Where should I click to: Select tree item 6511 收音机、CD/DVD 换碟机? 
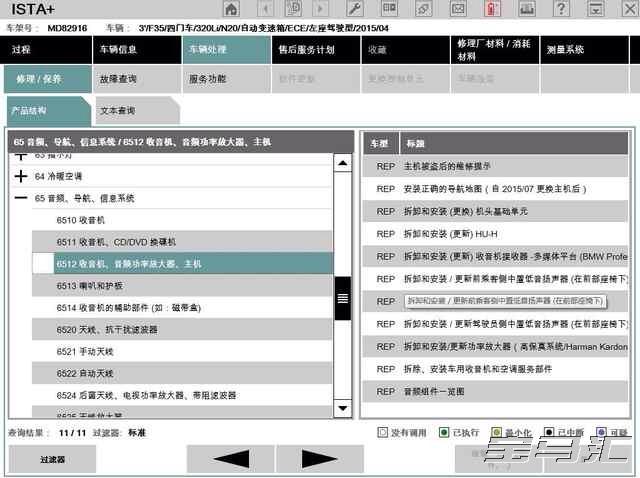click(182, 242)
